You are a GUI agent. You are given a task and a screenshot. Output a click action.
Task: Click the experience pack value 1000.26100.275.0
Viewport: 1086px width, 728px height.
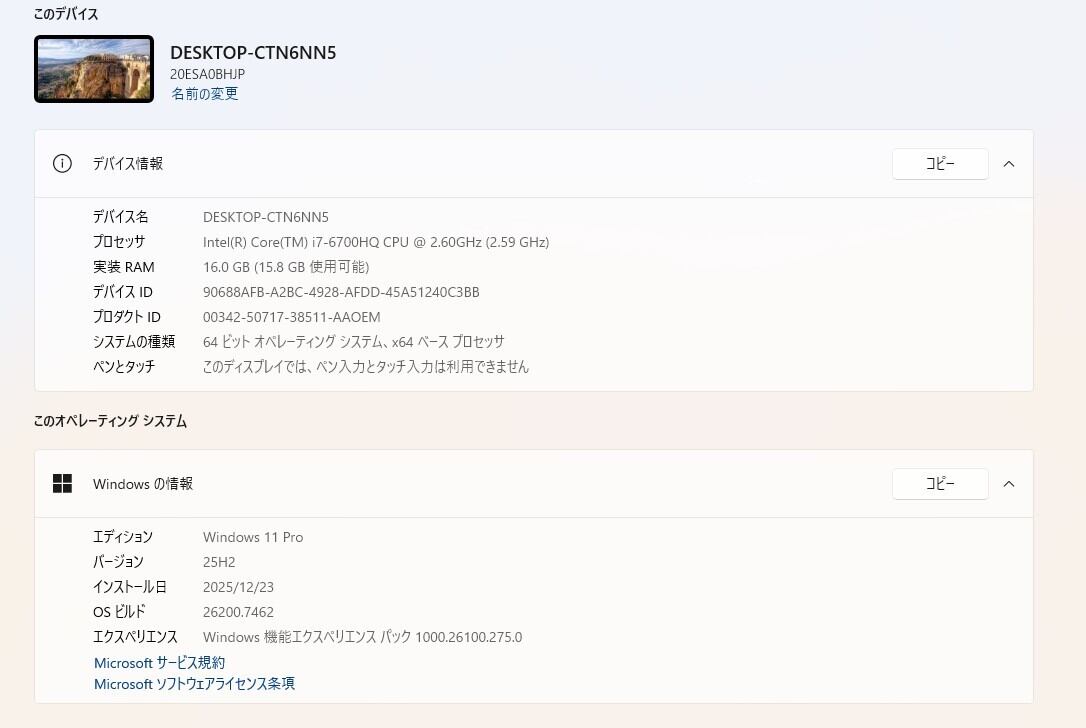pos(362,637)
